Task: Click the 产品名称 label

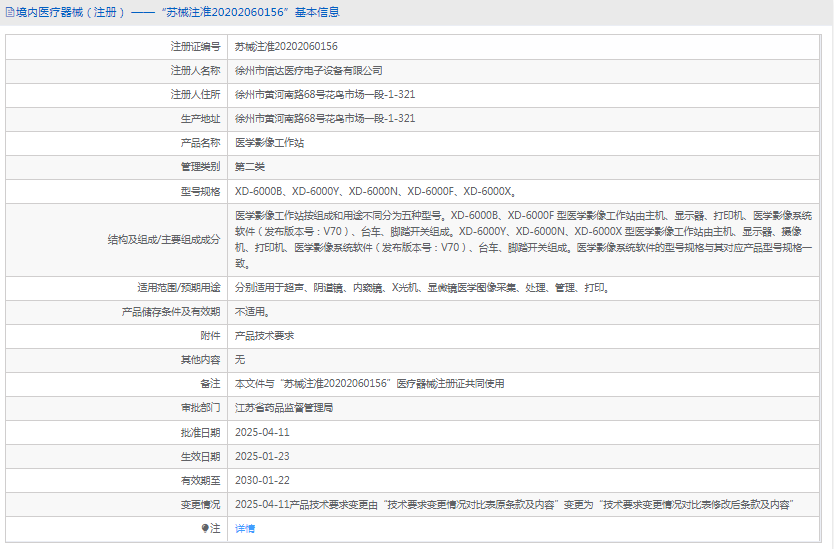Action: [x=200, y=143]
